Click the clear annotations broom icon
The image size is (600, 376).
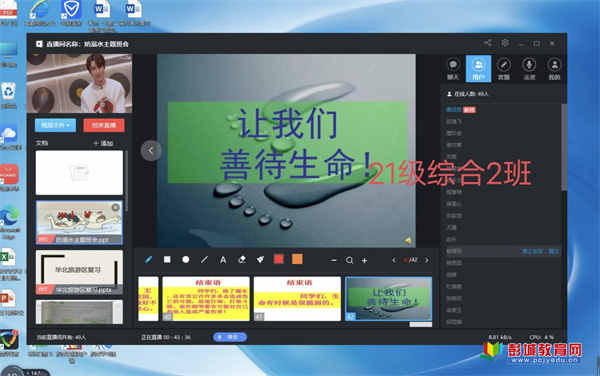coord(260,260)
